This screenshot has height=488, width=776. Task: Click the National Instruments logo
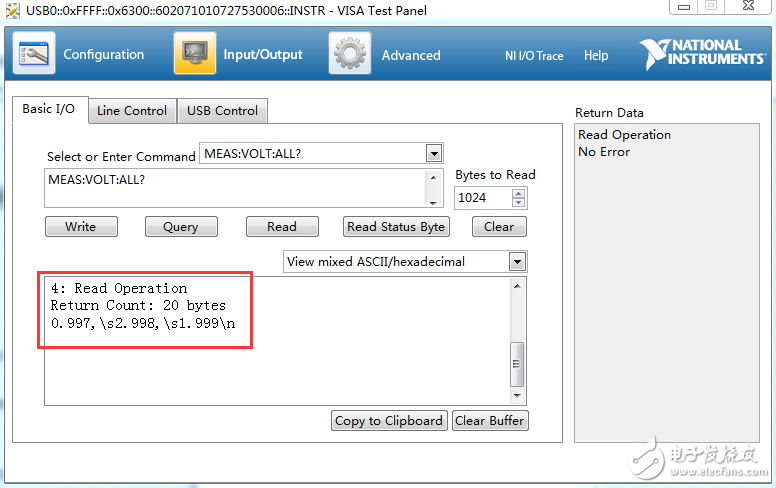701,53
